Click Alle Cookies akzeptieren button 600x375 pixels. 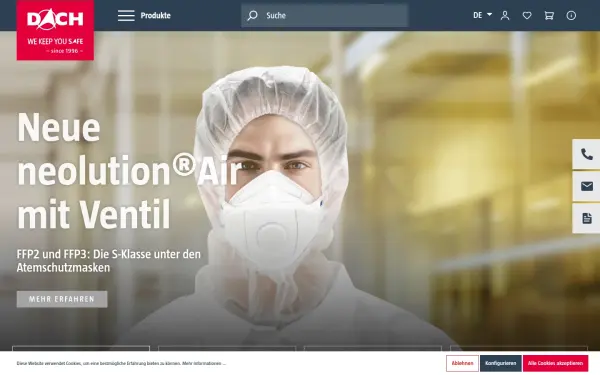pyautogui.click(x=555, y=363)
